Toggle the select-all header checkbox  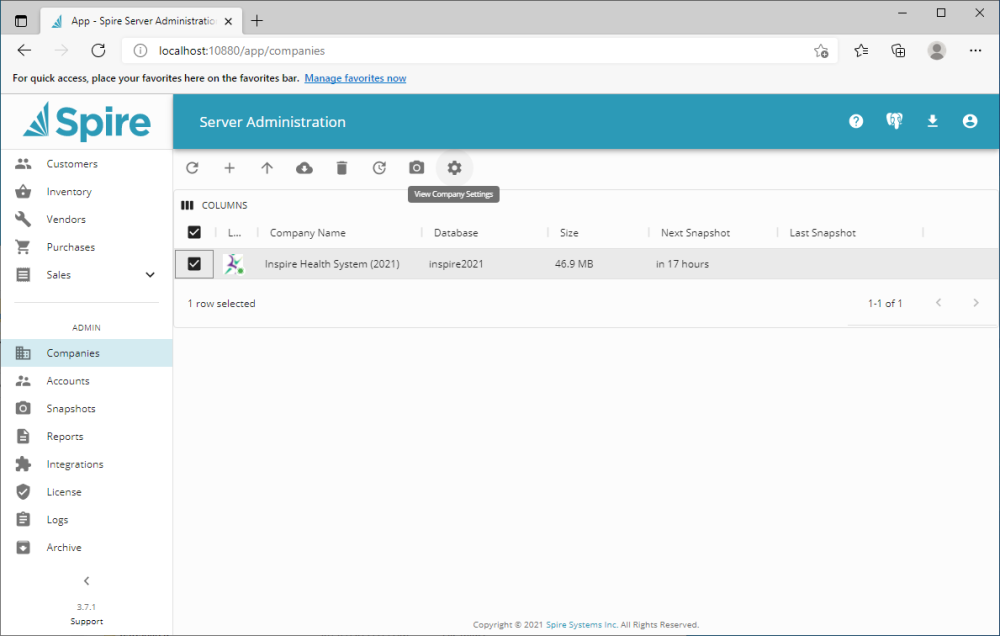point(195,232)
